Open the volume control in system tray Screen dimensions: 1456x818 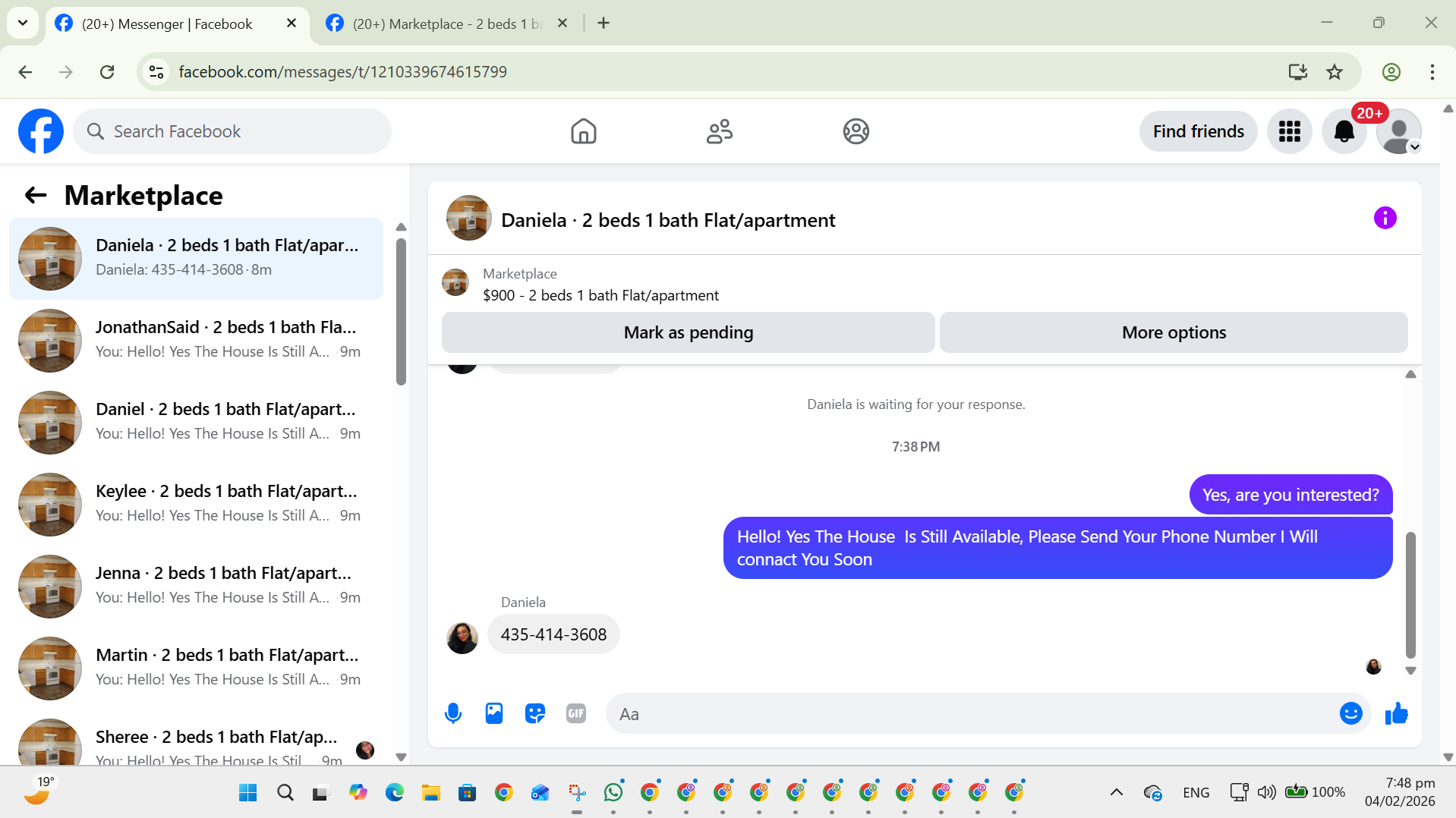coord(1266,793)
